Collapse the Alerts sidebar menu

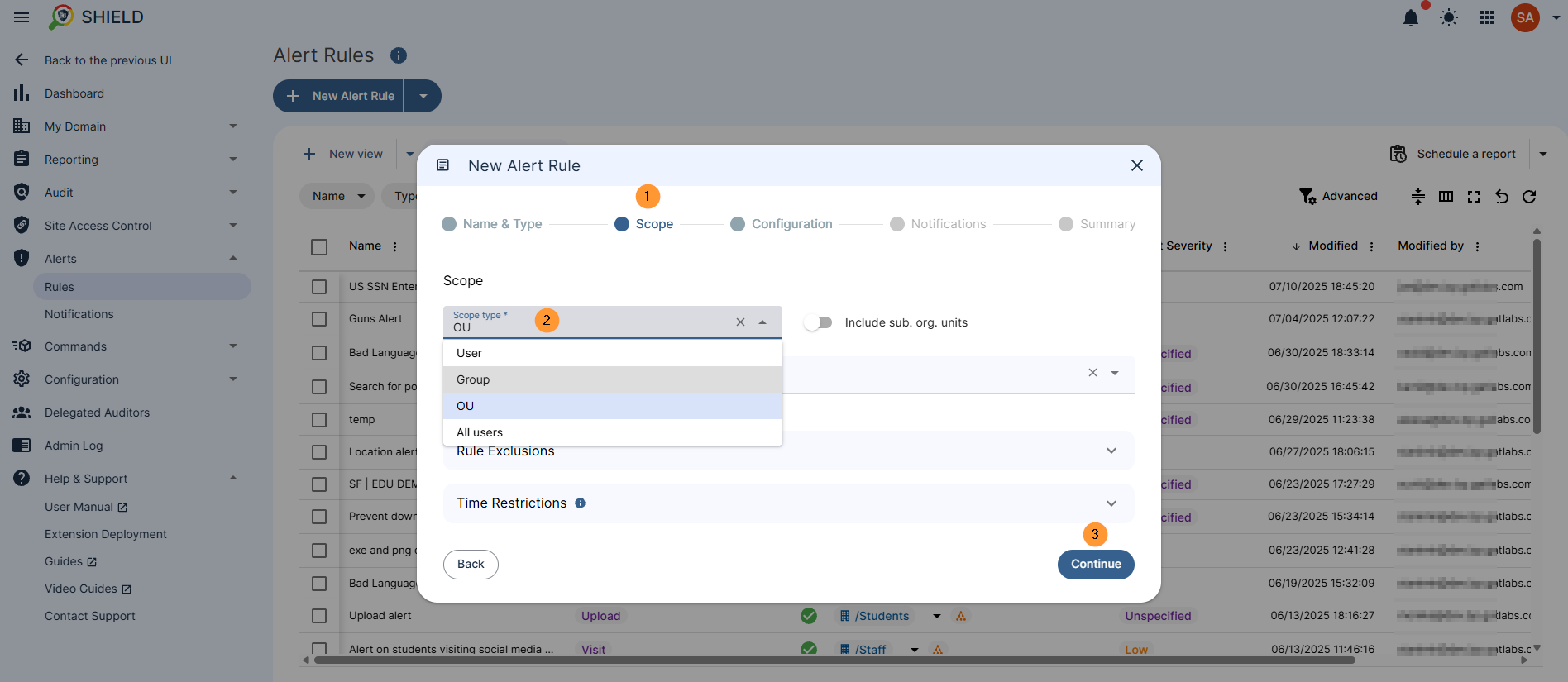tap(233, 258)
